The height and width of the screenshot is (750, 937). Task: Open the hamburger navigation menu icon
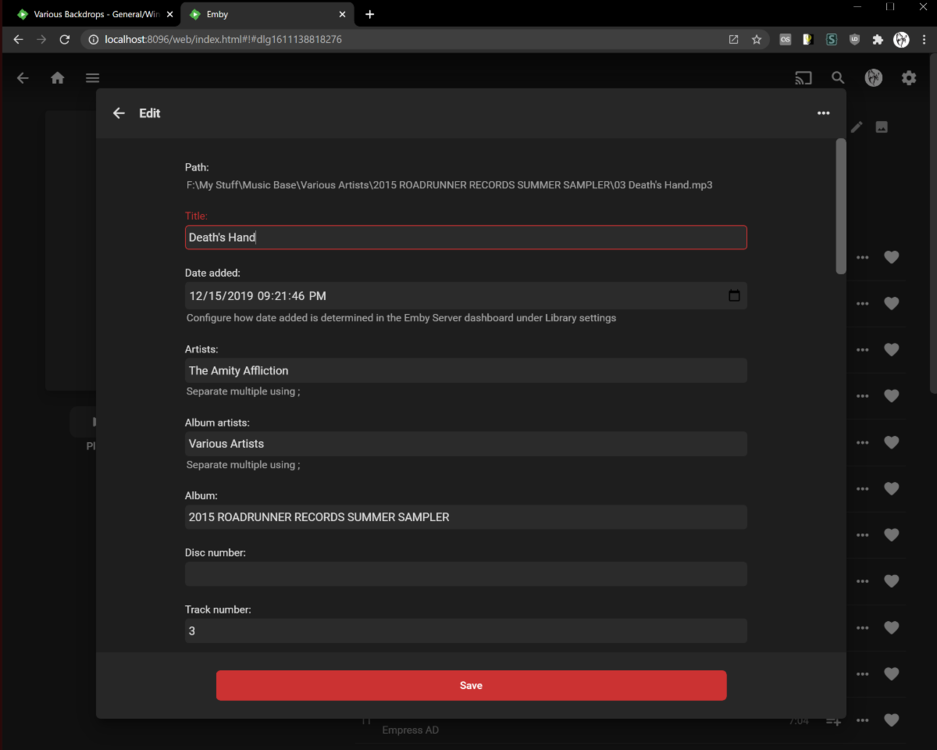(92, 77)
